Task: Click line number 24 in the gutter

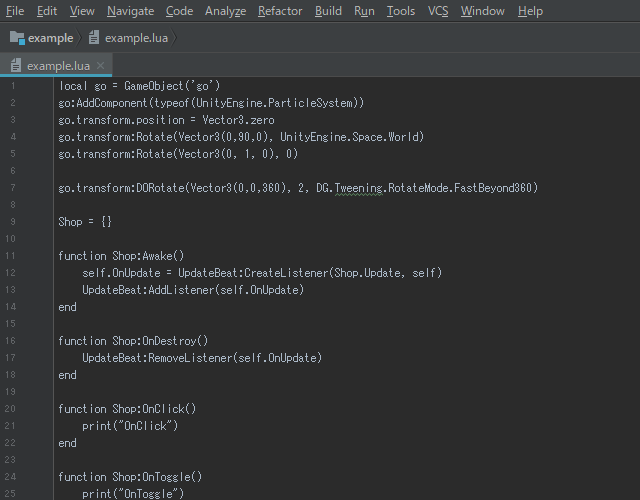Action: (x=10, y=477)
